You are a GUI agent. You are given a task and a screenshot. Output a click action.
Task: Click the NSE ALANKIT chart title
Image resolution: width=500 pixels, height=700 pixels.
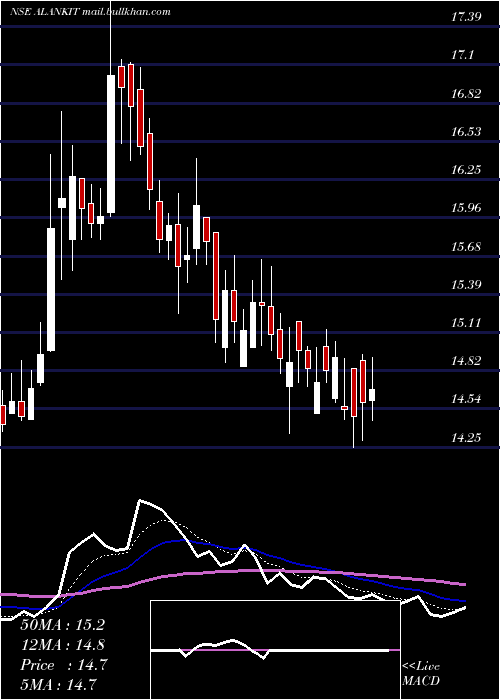click(x=91, y=12)
